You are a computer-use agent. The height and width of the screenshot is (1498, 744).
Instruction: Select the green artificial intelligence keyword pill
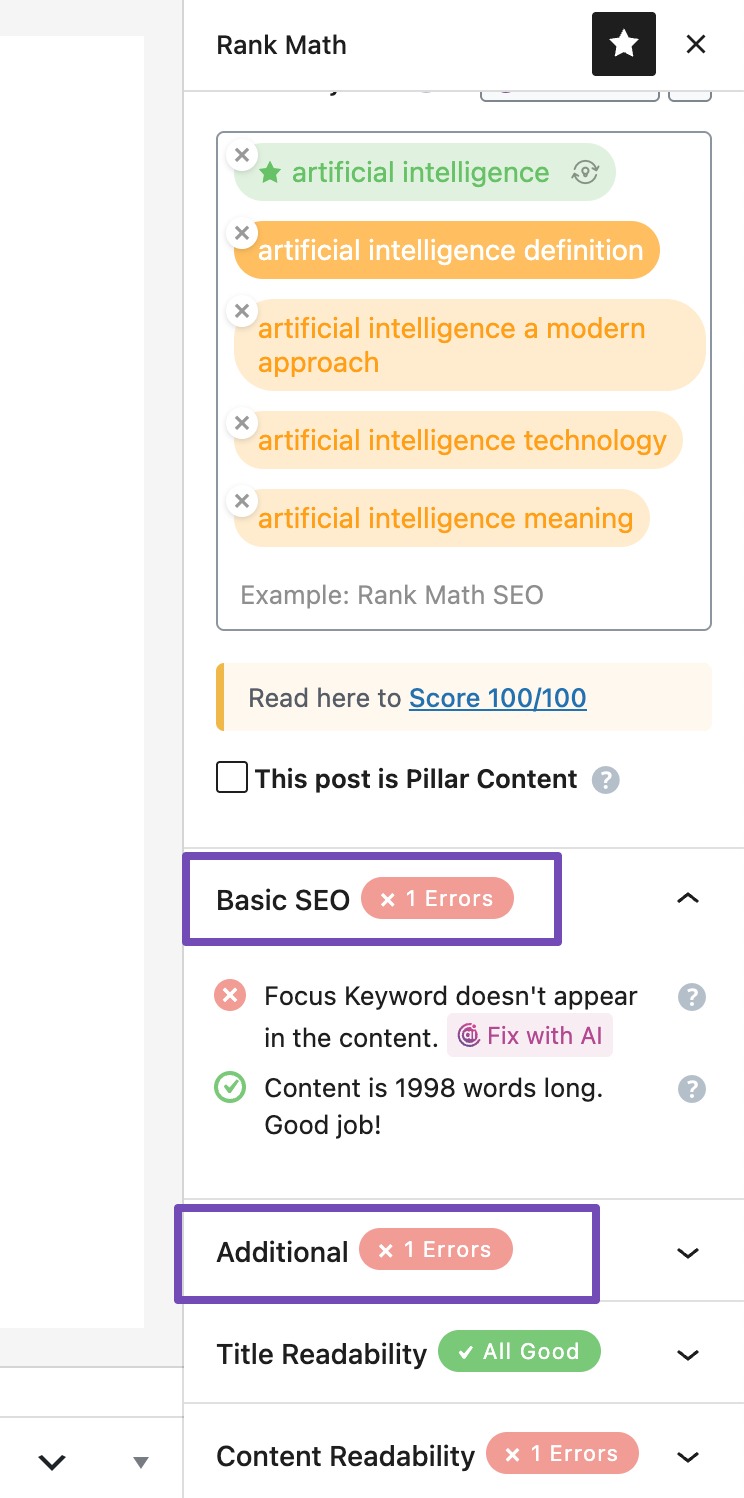(420, 172)
